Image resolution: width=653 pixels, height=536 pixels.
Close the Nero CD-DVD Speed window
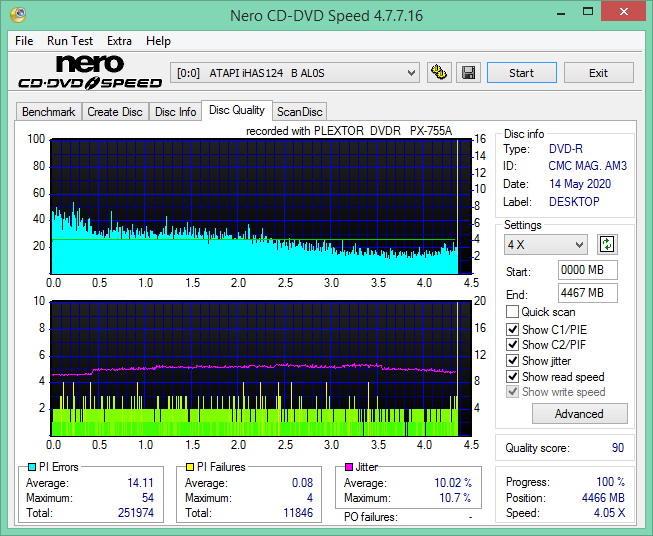[623, 12]
